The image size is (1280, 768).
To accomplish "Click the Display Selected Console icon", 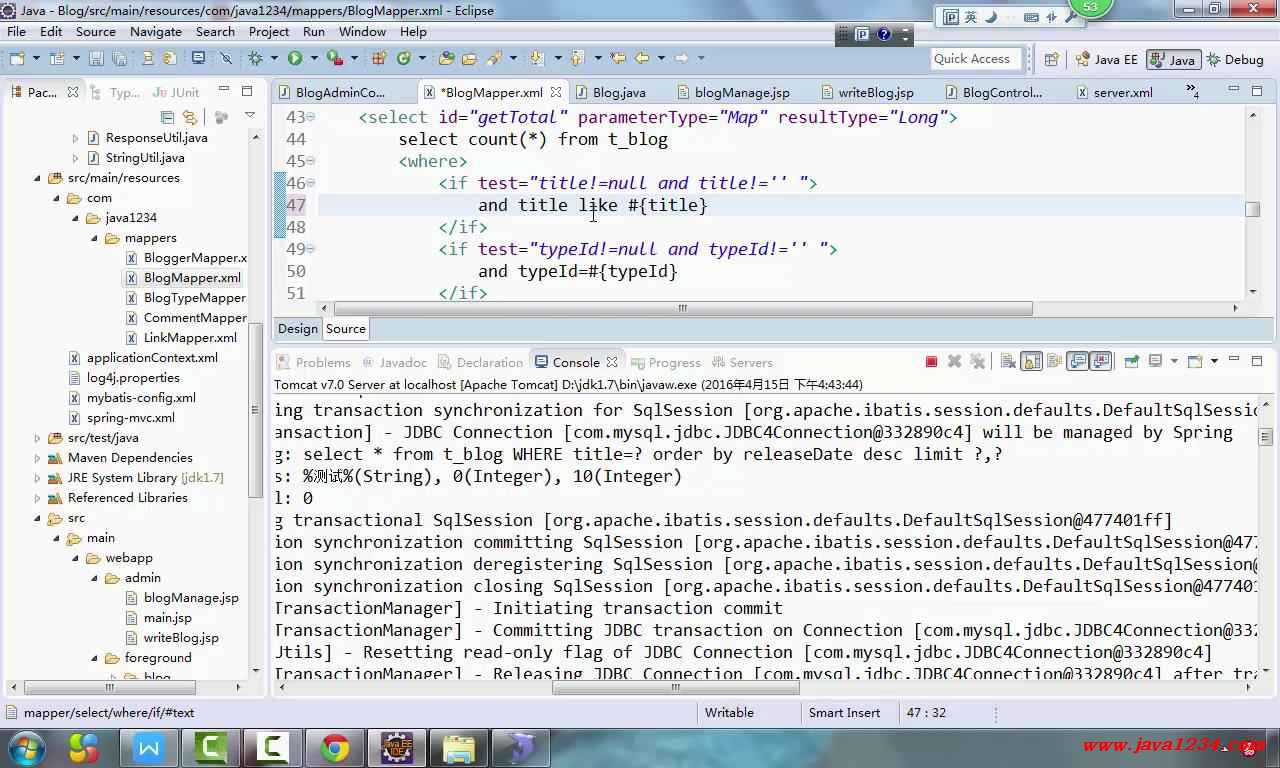I will coord(1154,361).
